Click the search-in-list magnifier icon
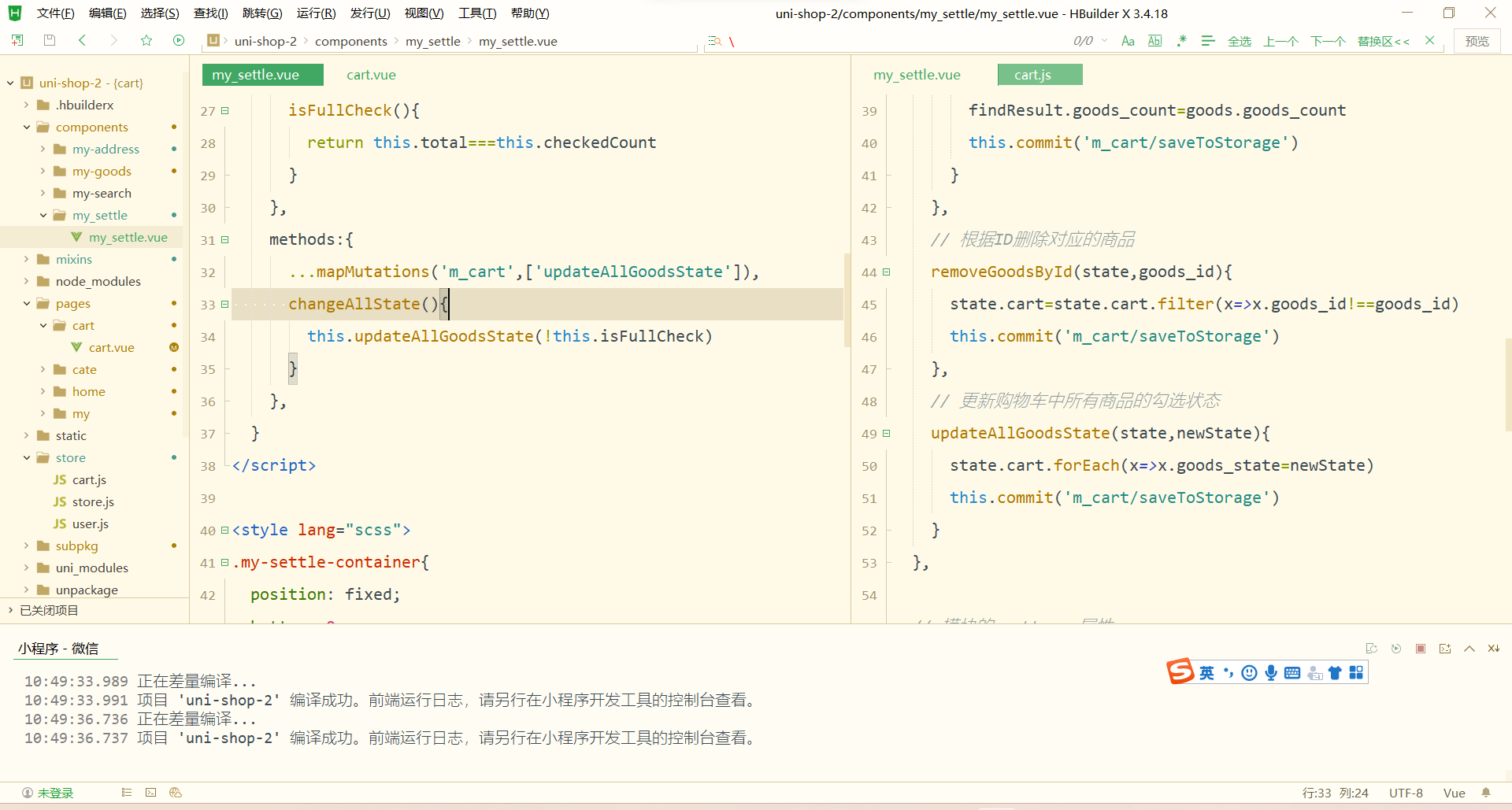Screen dimensions: 1512x810 714,41
